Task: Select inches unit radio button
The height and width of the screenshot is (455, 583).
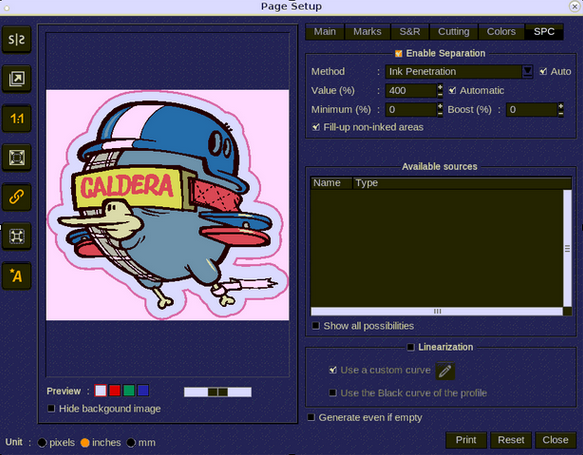Action: point(85,443)
